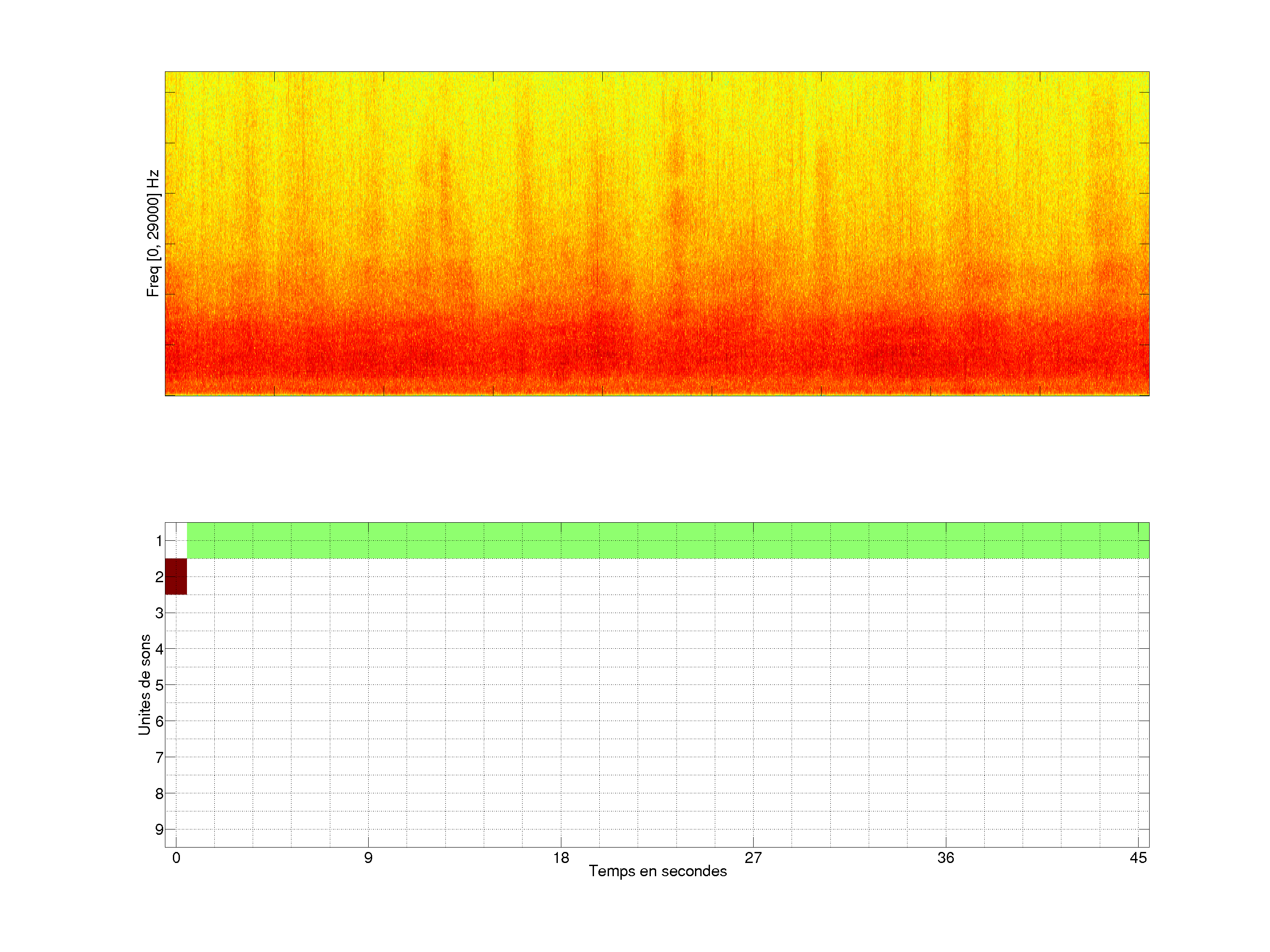This screenshot has width=1270, height=952.
Task: Click sound unit label 1
Action: point(159,540)
